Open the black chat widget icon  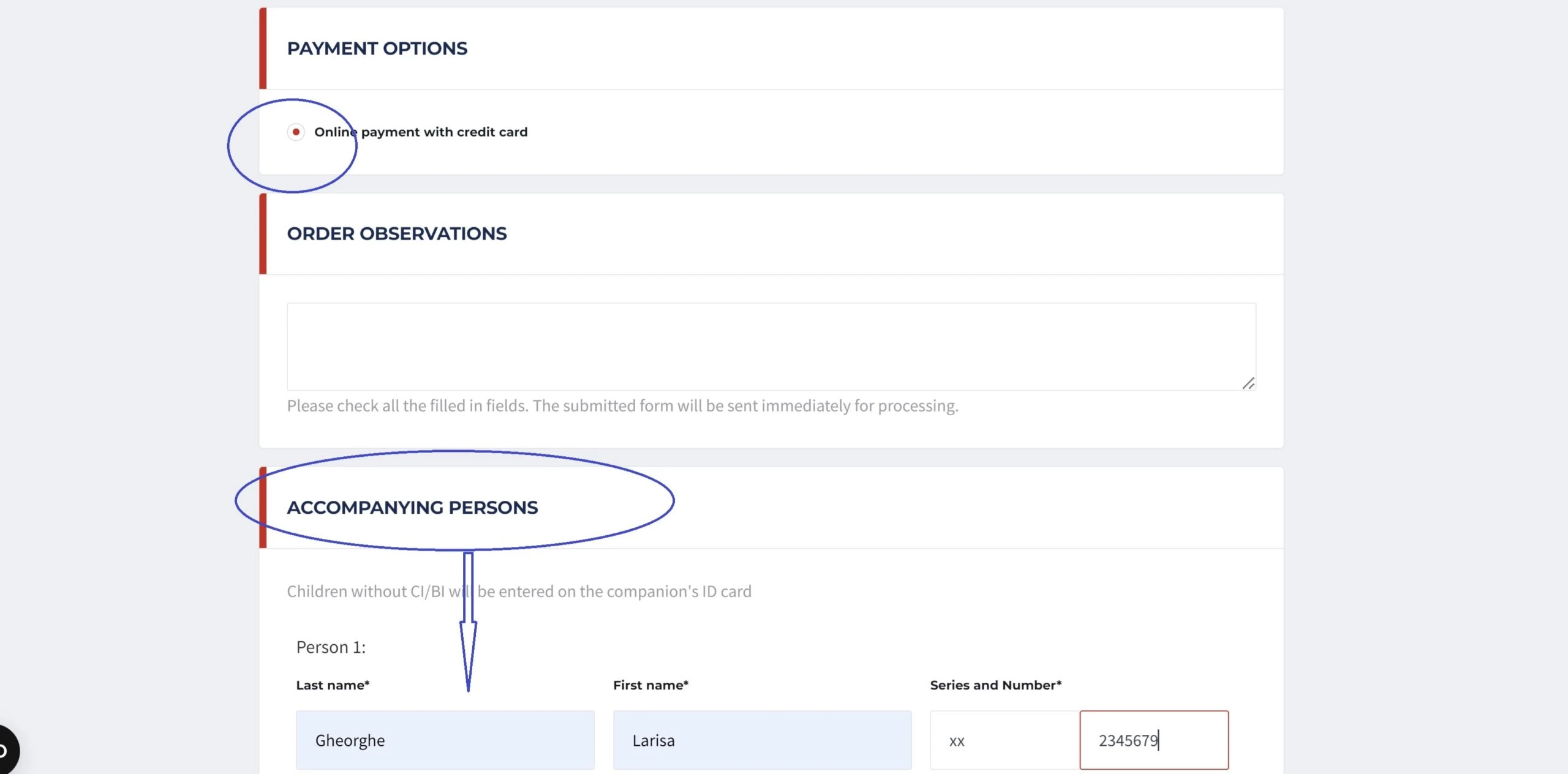coord(5,751)
